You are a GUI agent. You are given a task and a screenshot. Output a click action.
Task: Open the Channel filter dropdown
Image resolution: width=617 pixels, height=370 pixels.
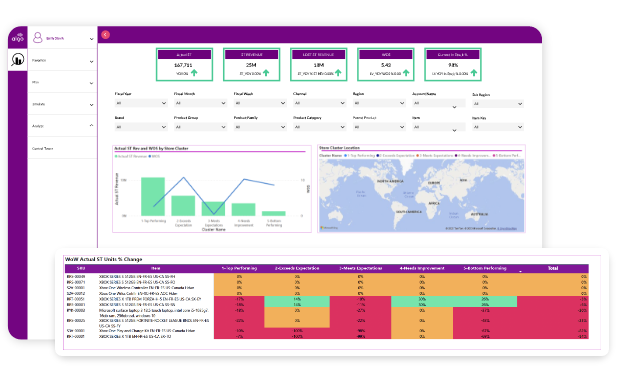tap(320, 103)
